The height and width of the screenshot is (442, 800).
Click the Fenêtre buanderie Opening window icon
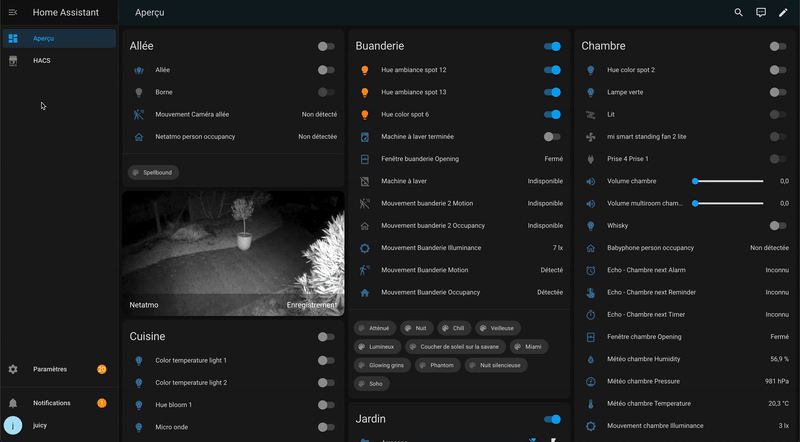365,159
